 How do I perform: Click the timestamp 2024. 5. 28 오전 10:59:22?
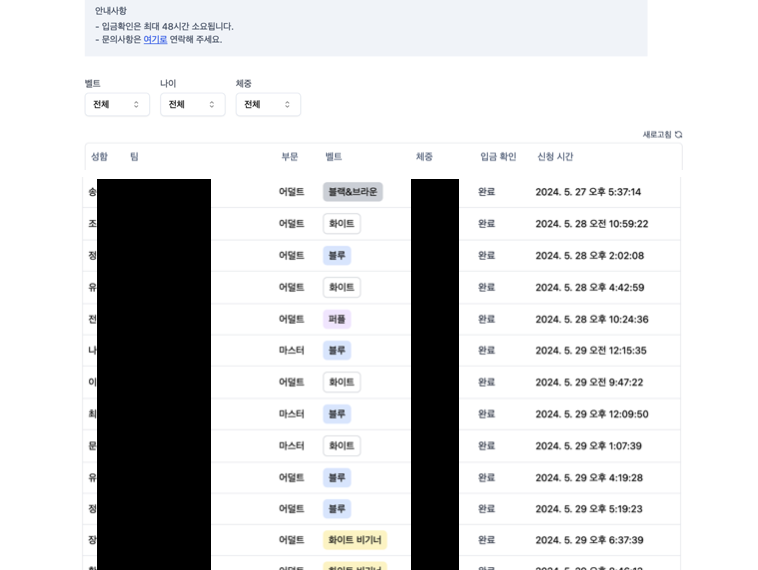click(592, 224)
